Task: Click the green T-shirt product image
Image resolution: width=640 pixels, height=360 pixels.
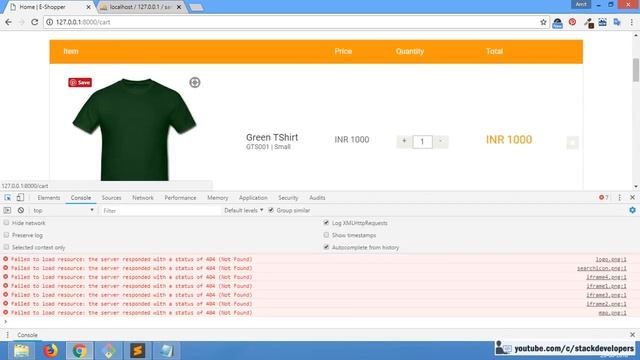Action: [134, 129]
